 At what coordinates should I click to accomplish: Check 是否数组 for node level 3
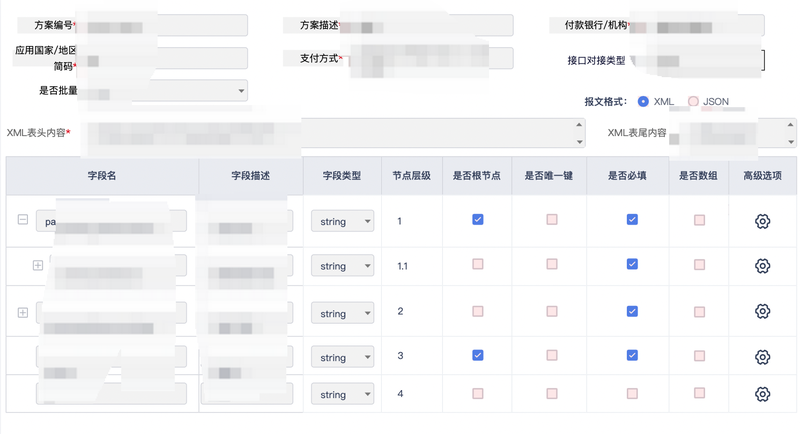699,355
